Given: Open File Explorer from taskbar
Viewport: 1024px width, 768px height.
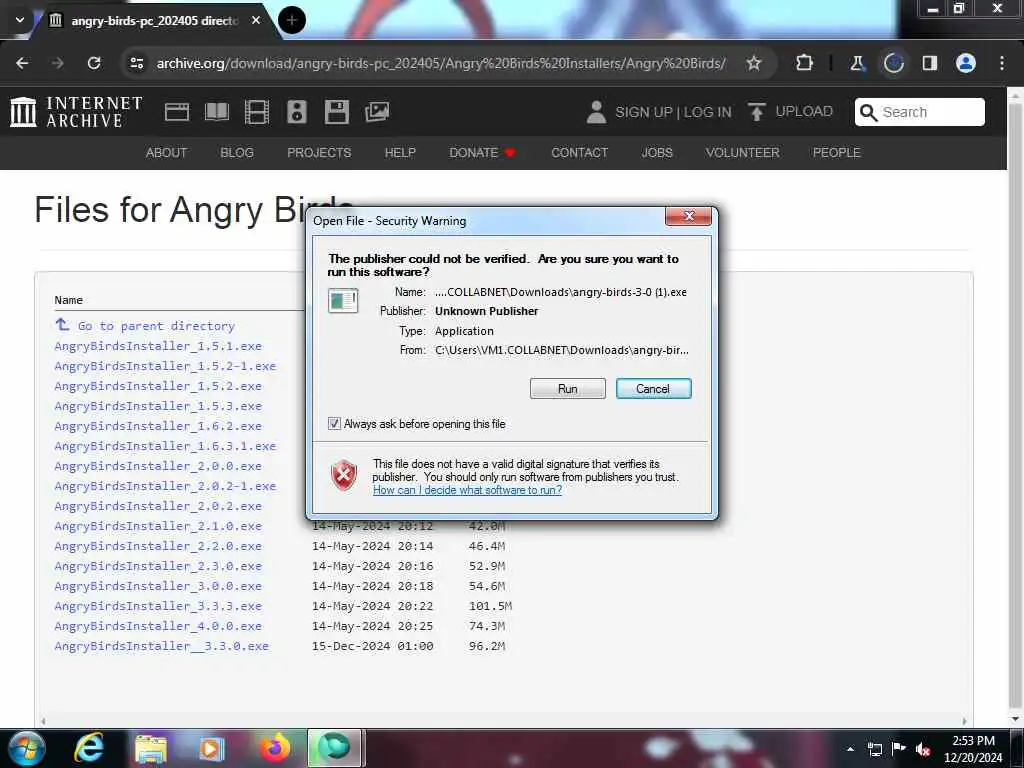Looking at the screenshot, I should [x=151, y=748].
